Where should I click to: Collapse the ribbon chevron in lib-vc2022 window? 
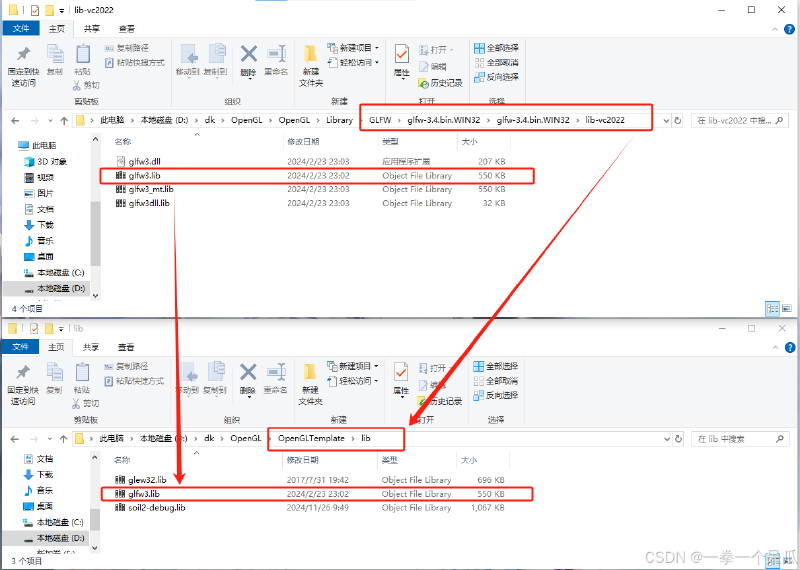coord(774,30)
